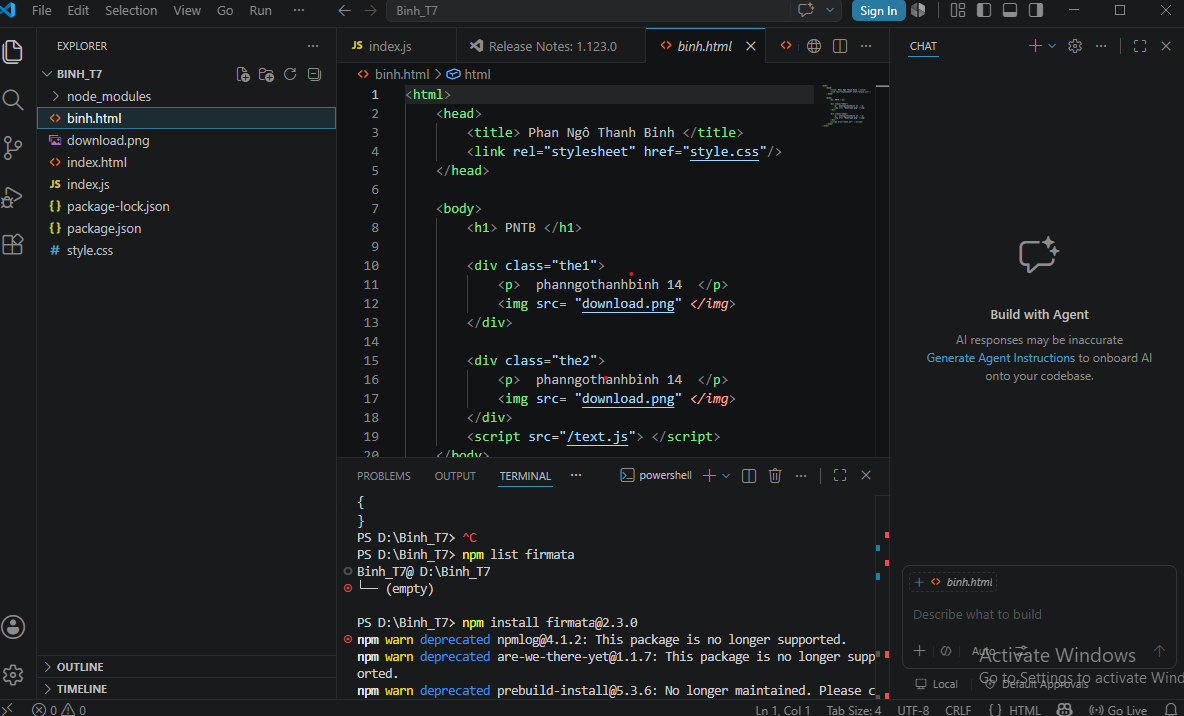The height and width of the screenshot is (716, 1184).
Task: Click the New File icon in Explorer
Action: point(243,74)
